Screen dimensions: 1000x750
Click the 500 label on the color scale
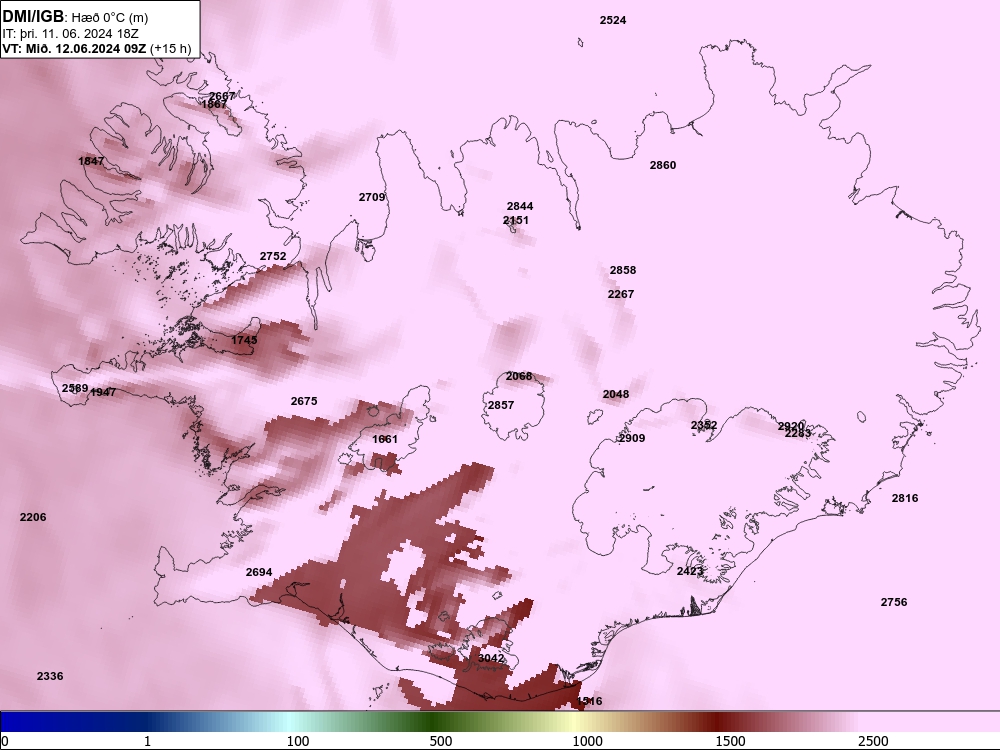[441, 741]
